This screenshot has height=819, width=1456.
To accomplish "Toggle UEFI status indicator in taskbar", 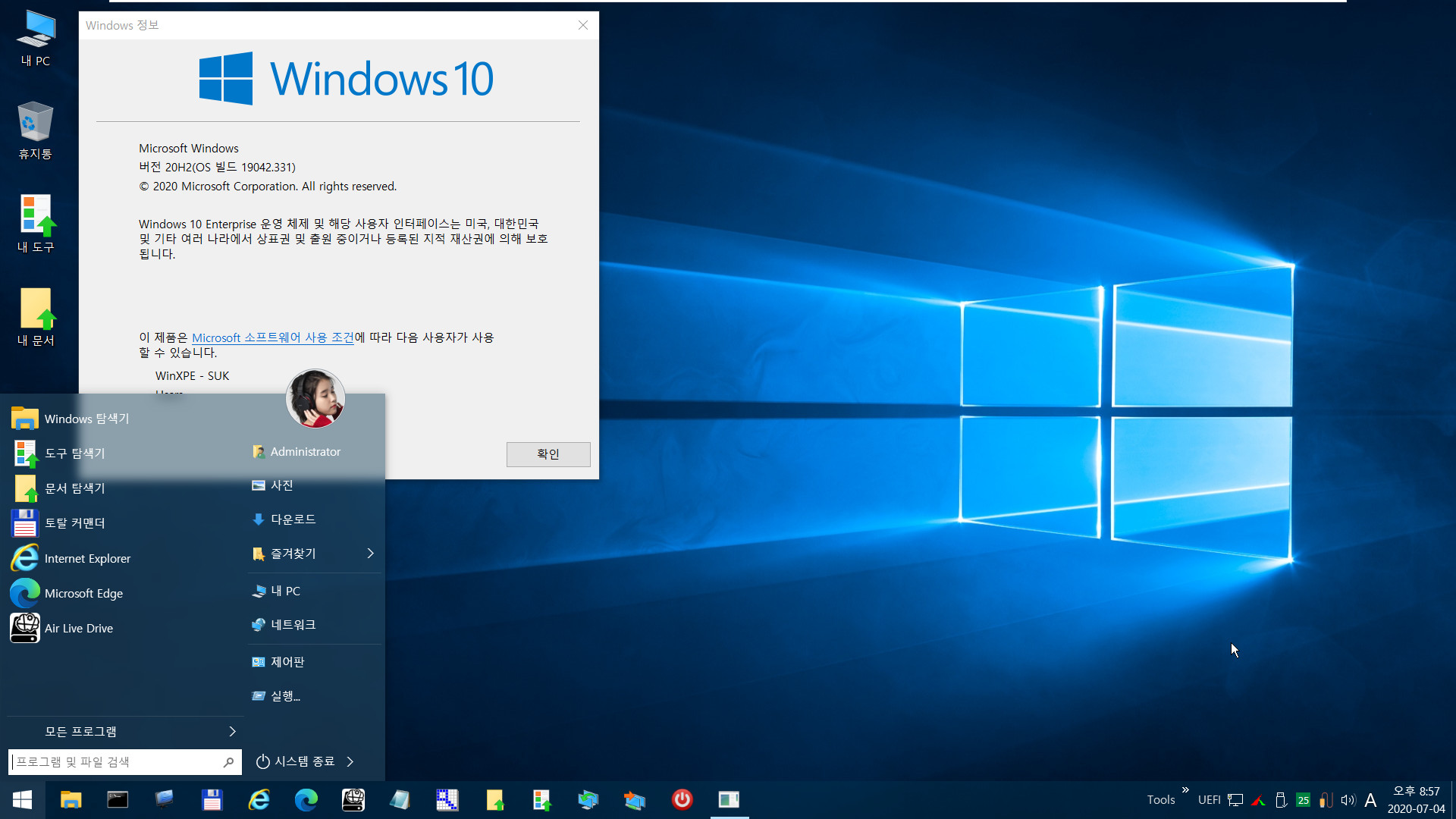I will pyautogui.click(x=1207, y=800).
